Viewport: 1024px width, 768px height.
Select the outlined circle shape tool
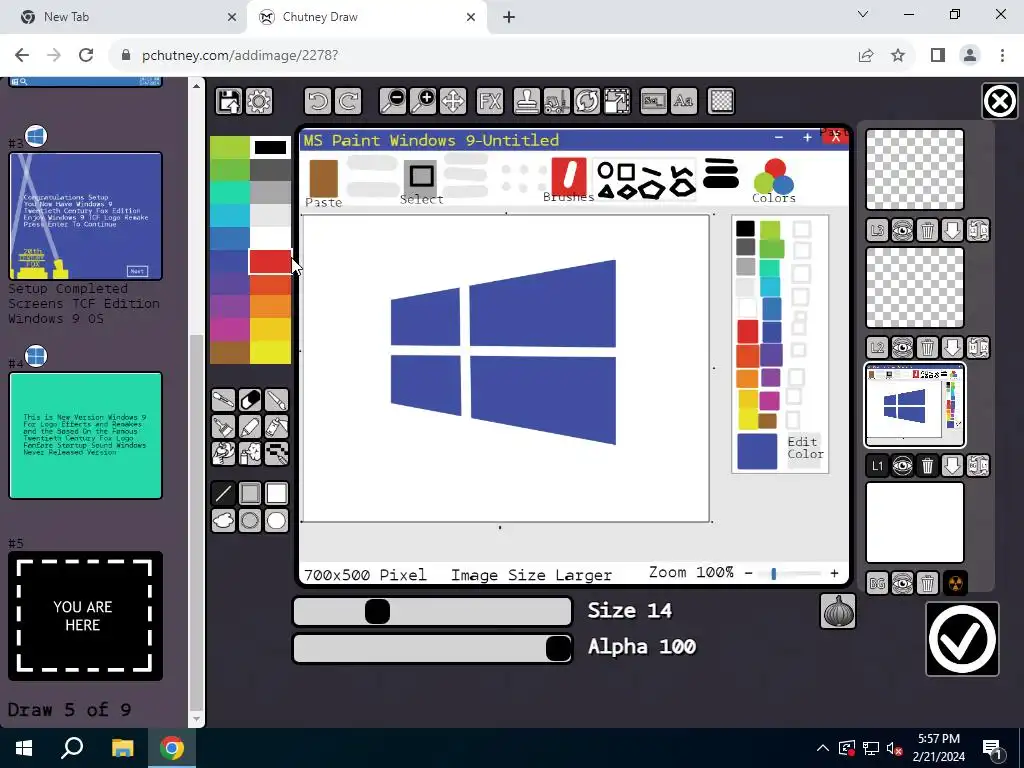tap(250, 520)
